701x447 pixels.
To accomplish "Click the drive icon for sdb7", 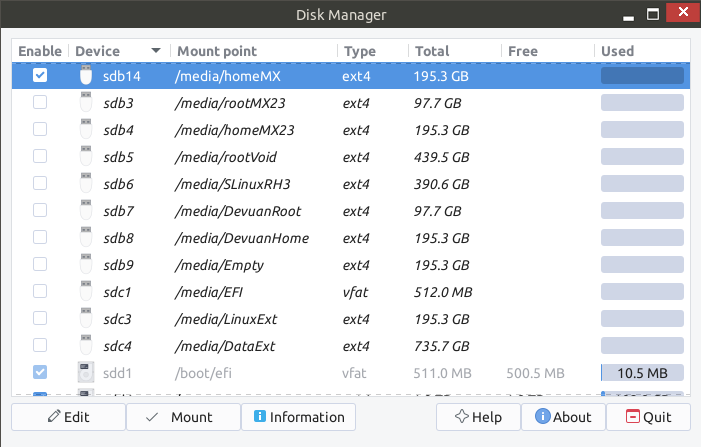I will click(x=86, y=211).
